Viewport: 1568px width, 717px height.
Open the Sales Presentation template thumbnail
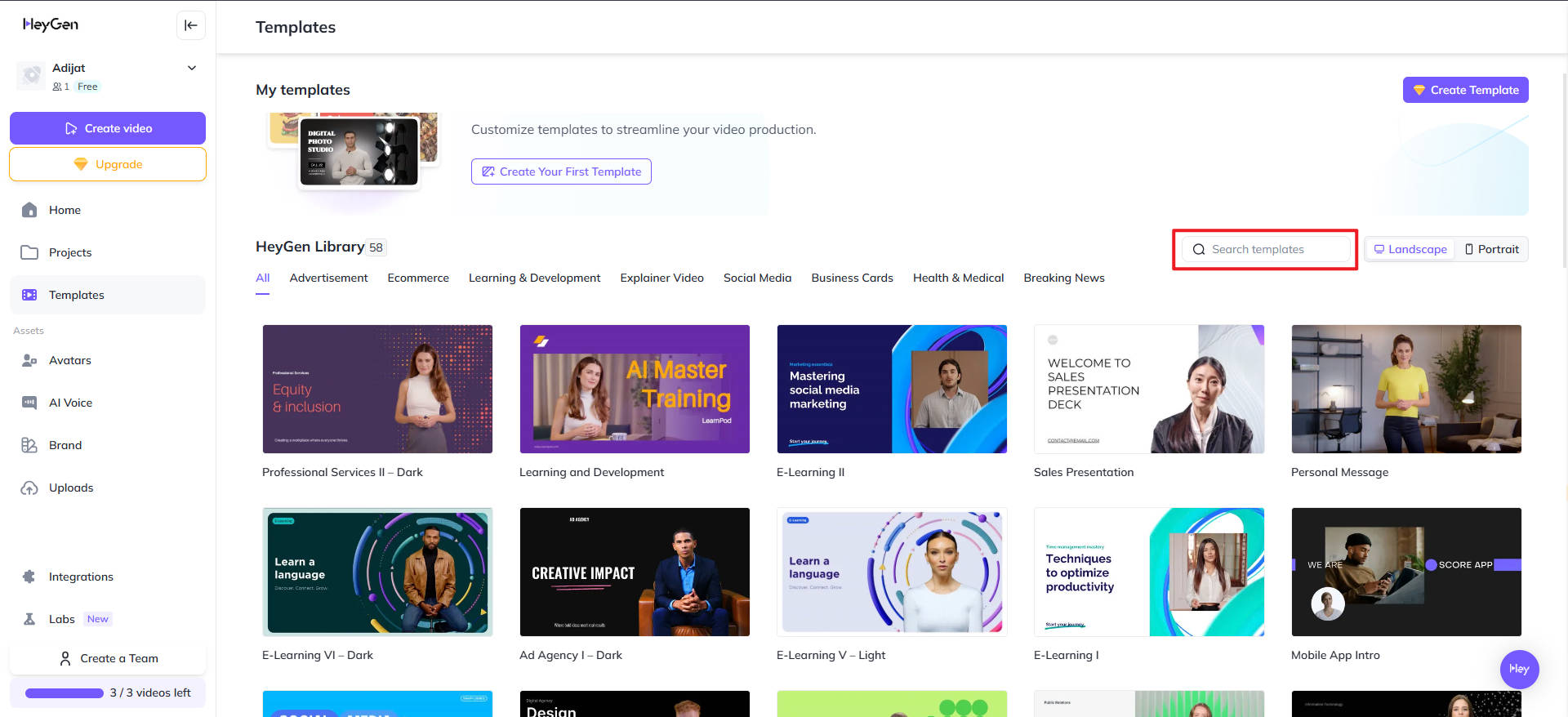click(x=1149, y=389)
